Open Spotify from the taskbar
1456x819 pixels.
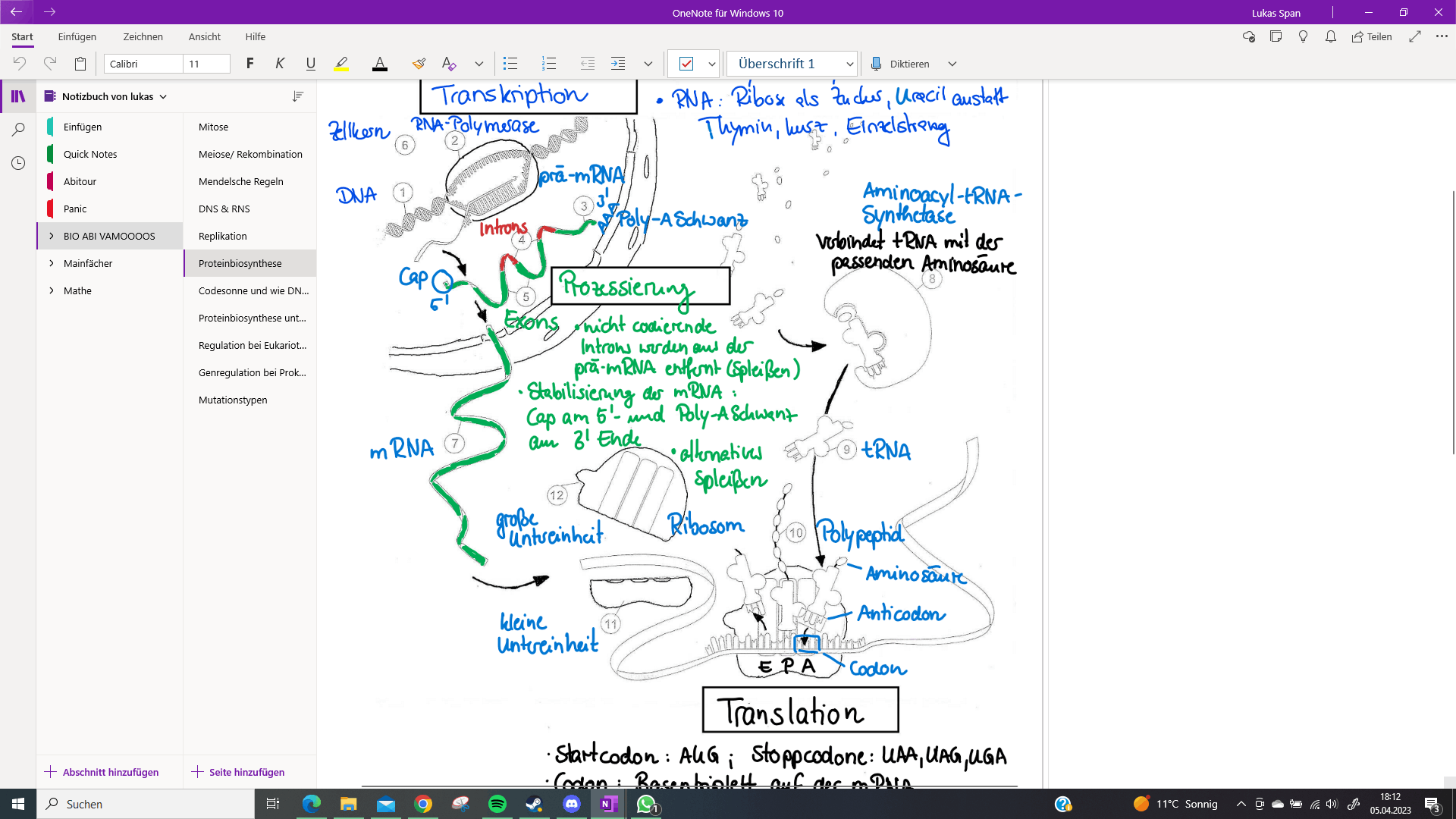pos(497,804)
